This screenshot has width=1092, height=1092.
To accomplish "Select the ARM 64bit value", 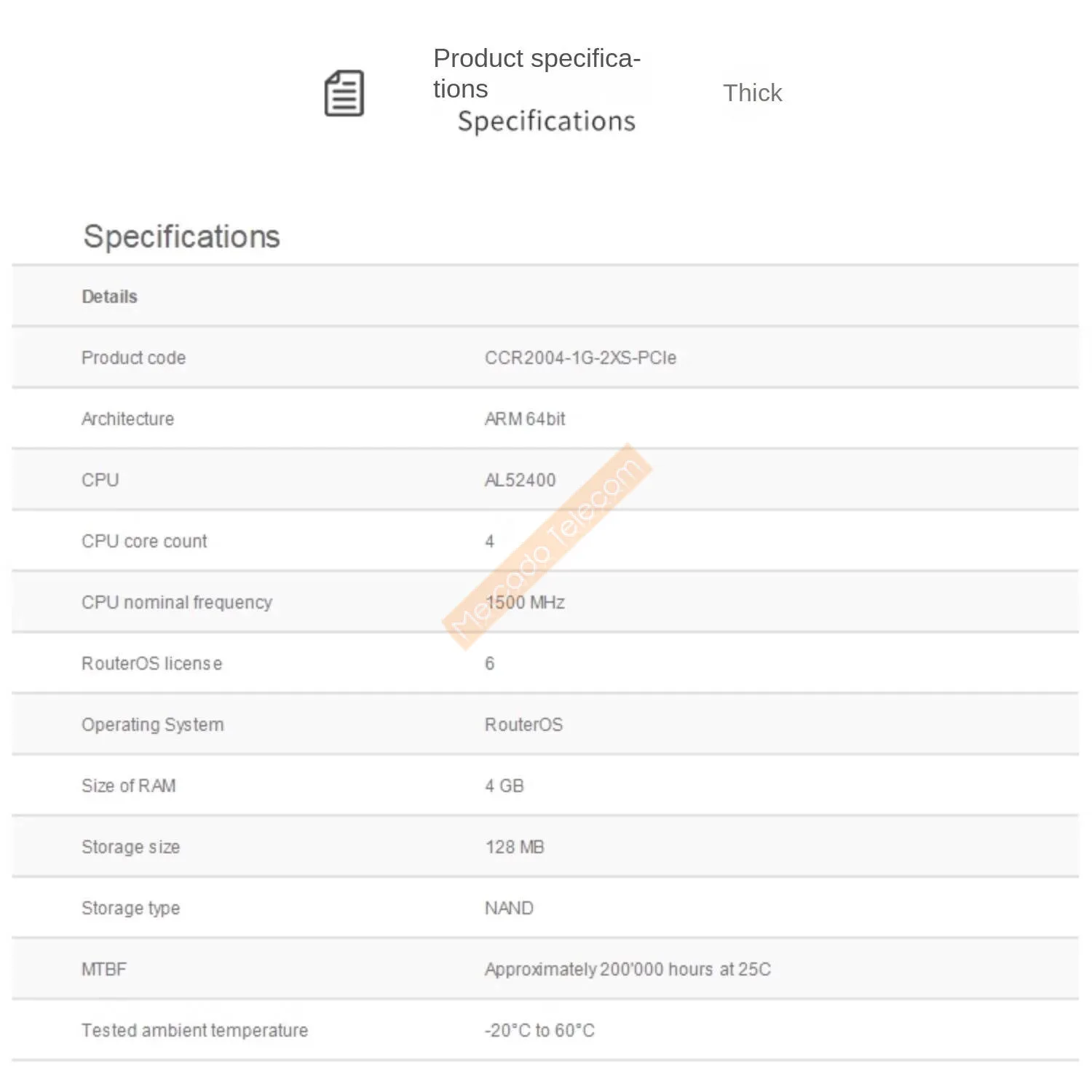I will pyautogui.click(x=524, y=419).
